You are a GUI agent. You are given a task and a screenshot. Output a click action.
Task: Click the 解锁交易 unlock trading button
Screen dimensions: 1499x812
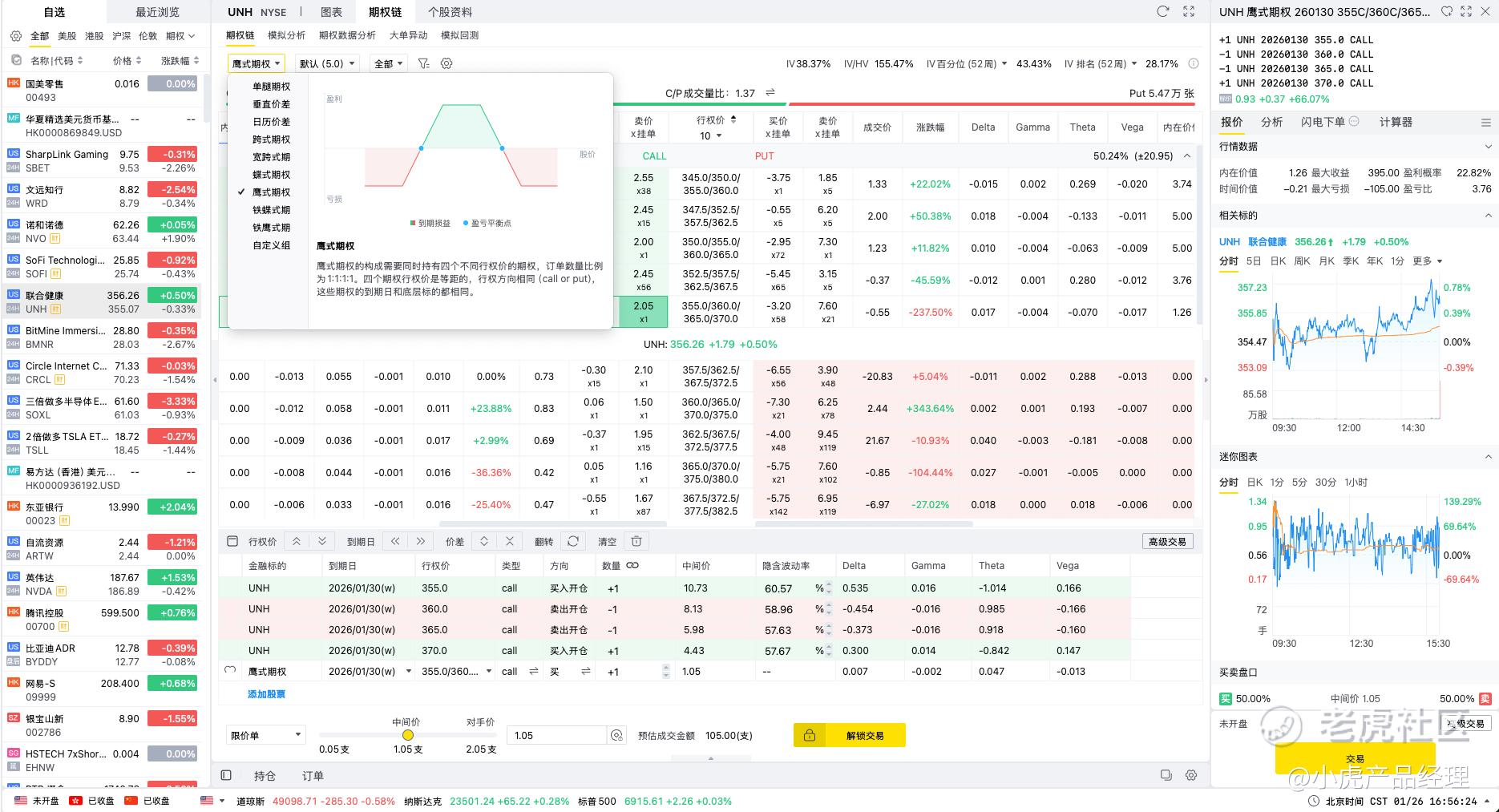[x=849, y=735]
